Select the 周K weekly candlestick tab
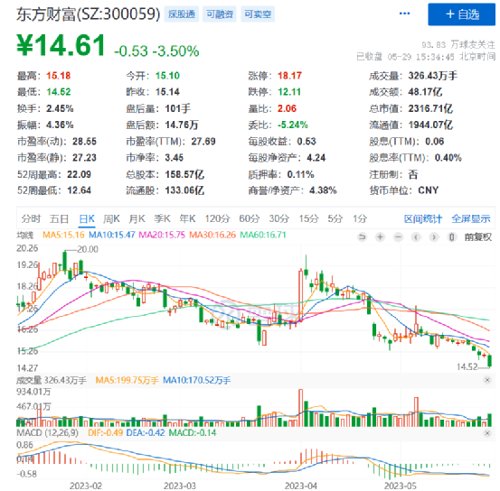Screen dimensions: 500x491 pos(111,219)
